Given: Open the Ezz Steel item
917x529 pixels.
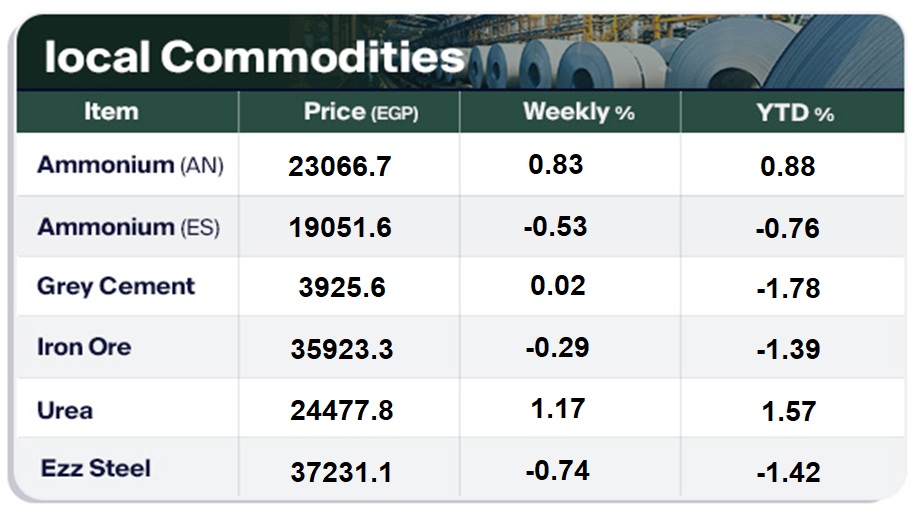Looking at the screenshot, I should (x=96, y=468).
